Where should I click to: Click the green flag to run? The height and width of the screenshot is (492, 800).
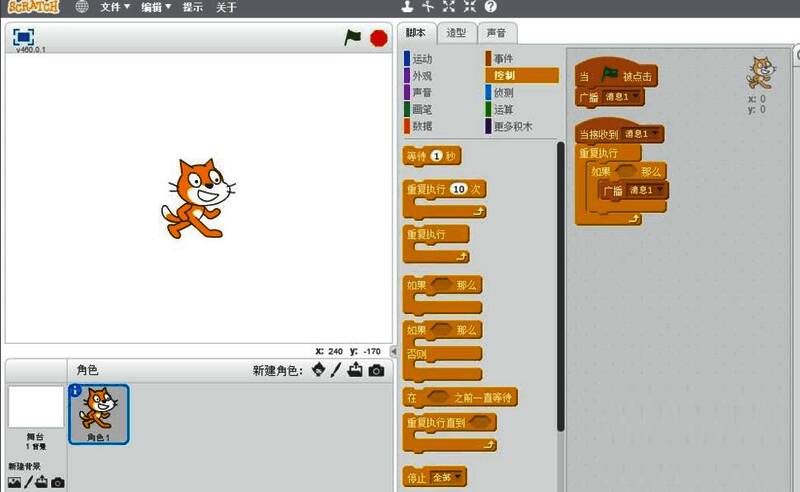352,37
